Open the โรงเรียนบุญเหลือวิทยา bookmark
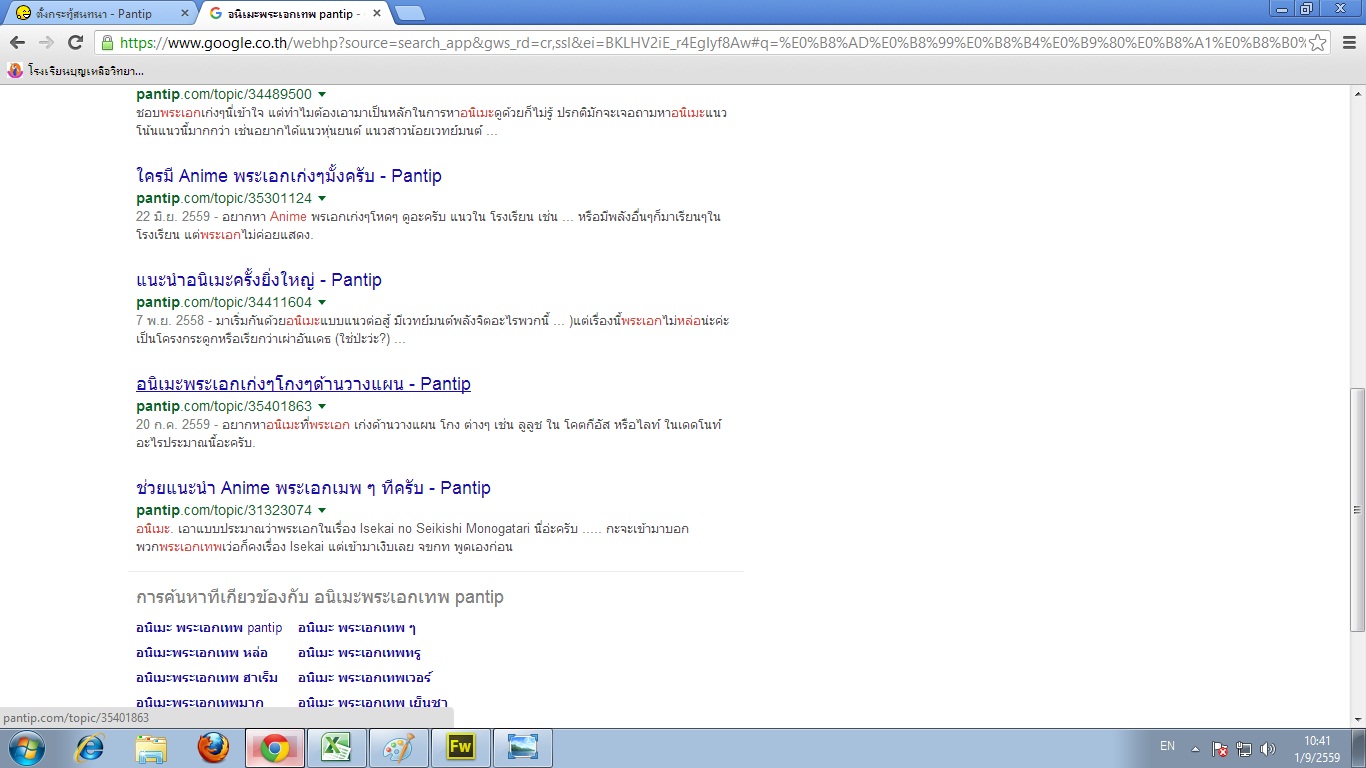This screenshot has height=768, width=1366. click(x=76, y=71)
